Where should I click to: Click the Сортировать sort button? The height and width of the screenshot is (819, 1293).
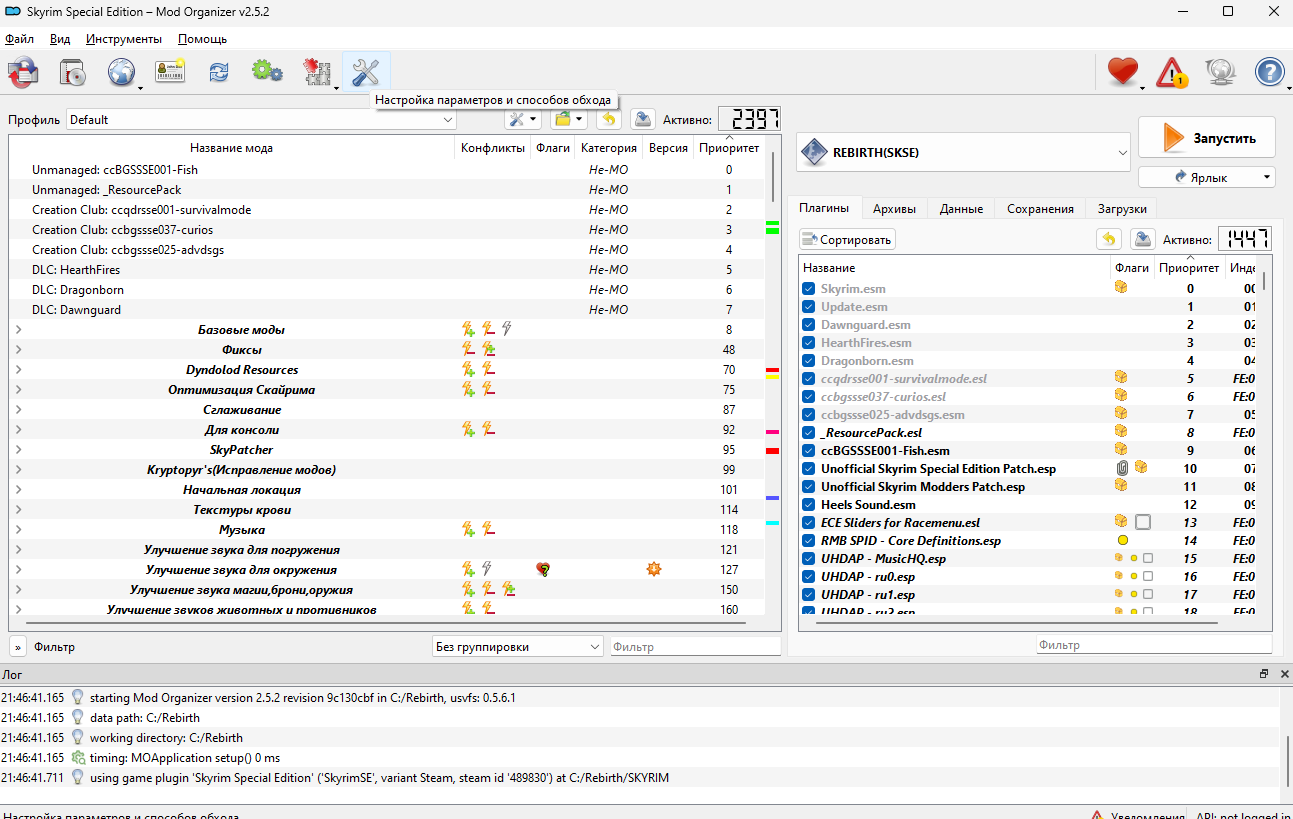coord(847,239)
